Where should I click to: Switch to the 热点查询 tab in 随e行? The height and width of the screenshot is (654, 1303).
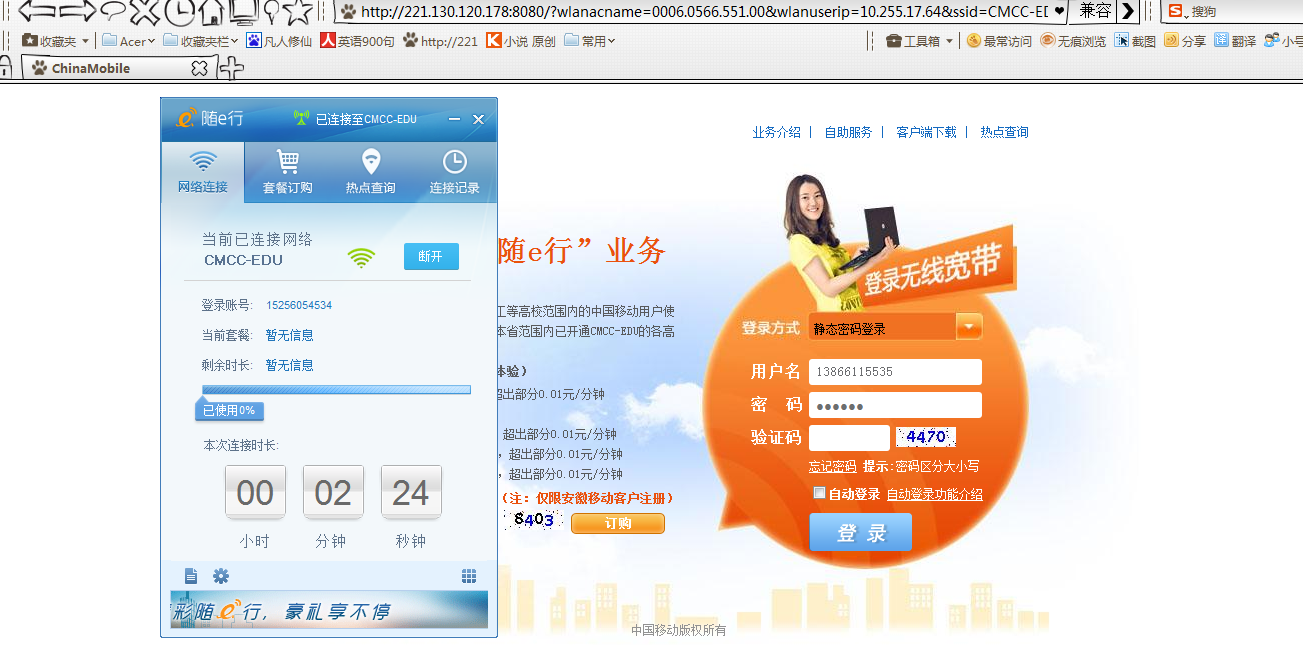pos(370,172)
